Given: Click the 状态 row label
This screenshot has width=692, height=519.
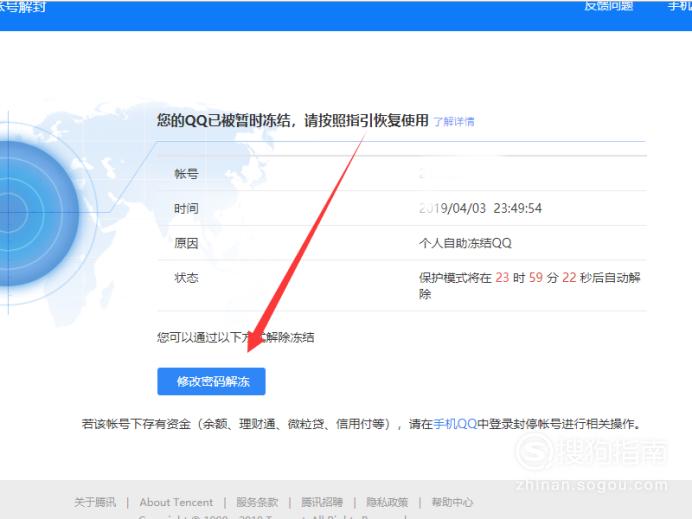Looking at the screenshot, I should tap(186, 278).
